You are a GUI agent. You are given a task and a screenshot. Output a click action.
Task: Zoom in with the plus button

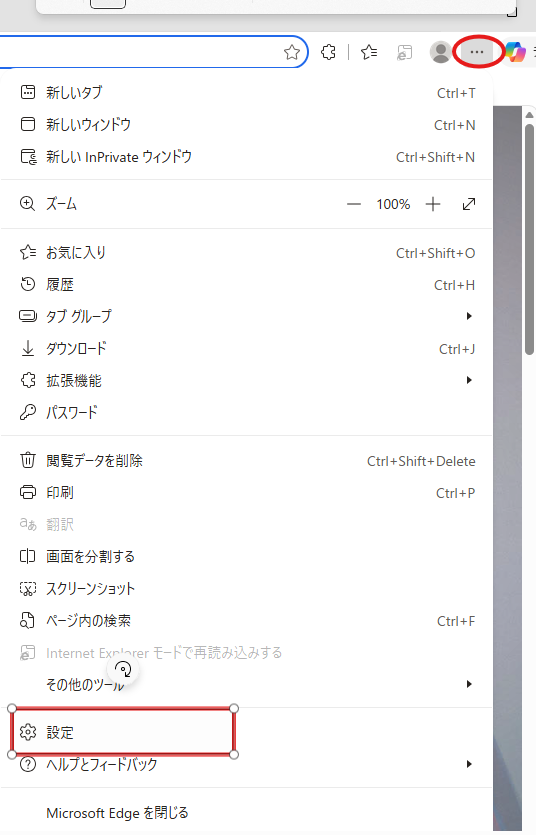pyautogui.click(x=433, y=204)
